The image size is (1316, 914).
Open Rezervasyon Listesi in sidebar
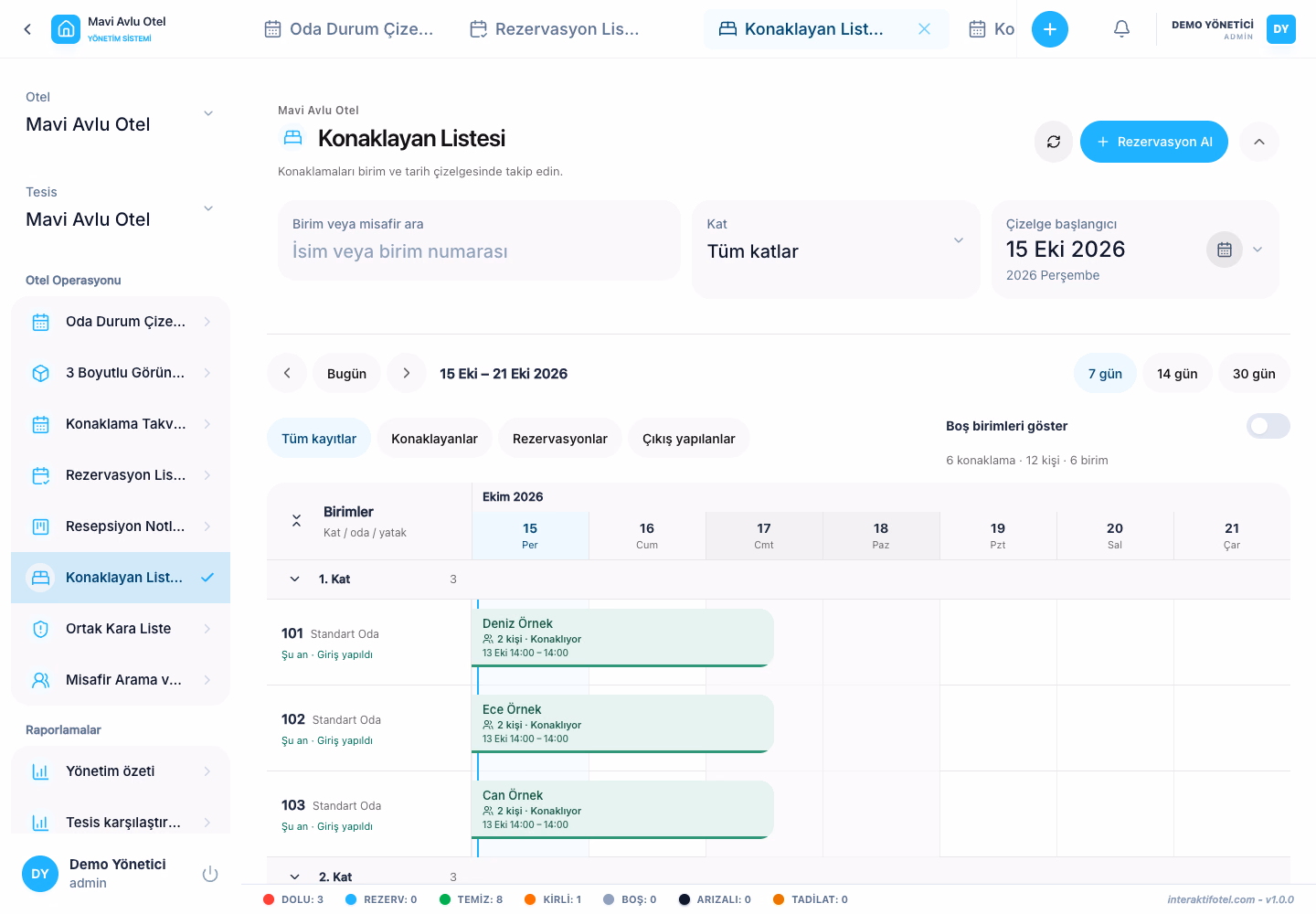pyautogui.click(x=121, y=475)
